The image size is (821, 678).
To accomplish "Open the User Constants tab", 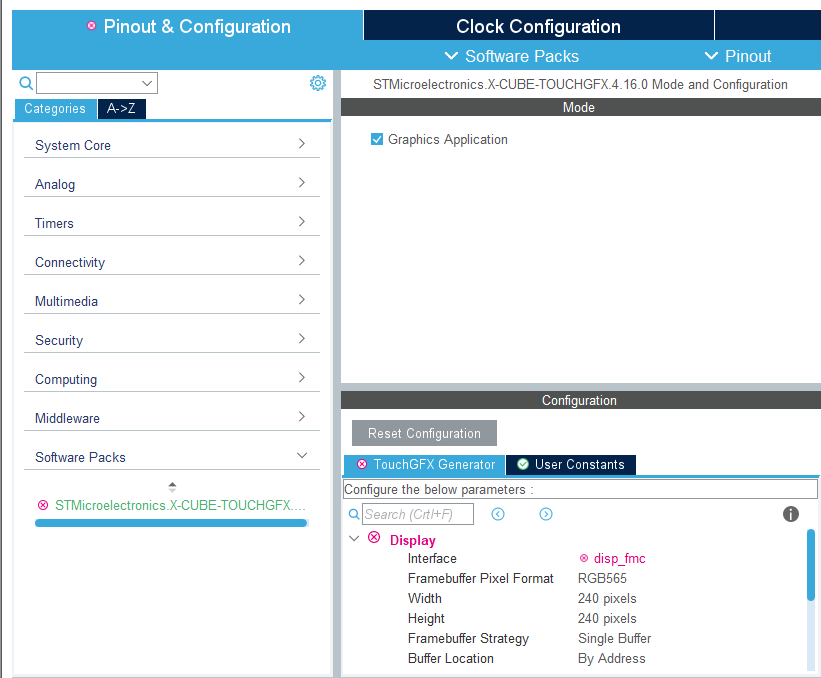I will coord(571,464).
